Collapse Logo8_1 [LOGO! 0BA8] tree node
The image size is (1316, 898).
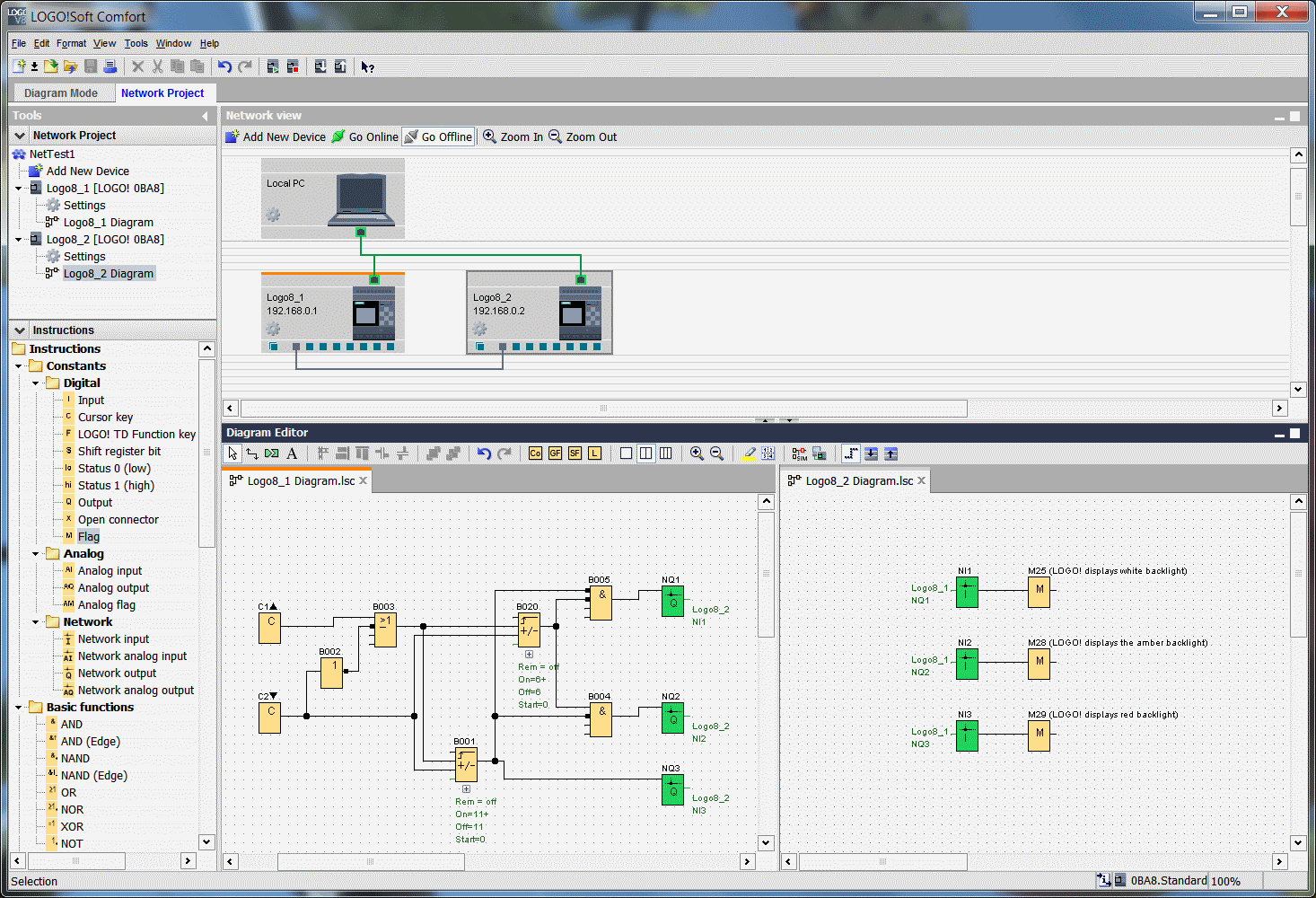19,189
